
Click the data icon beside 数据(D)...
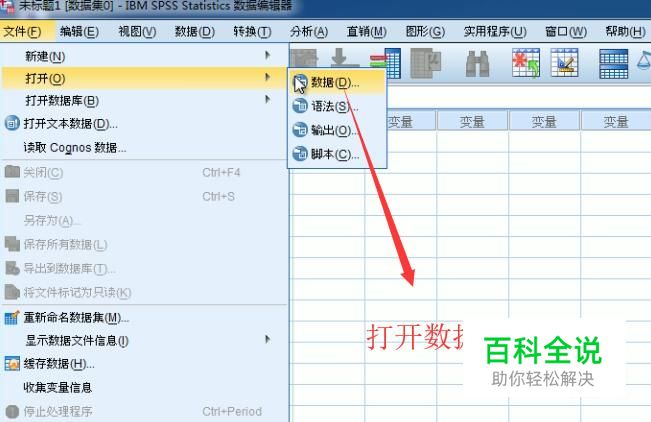pyautogui.click(x=300, y=82)
